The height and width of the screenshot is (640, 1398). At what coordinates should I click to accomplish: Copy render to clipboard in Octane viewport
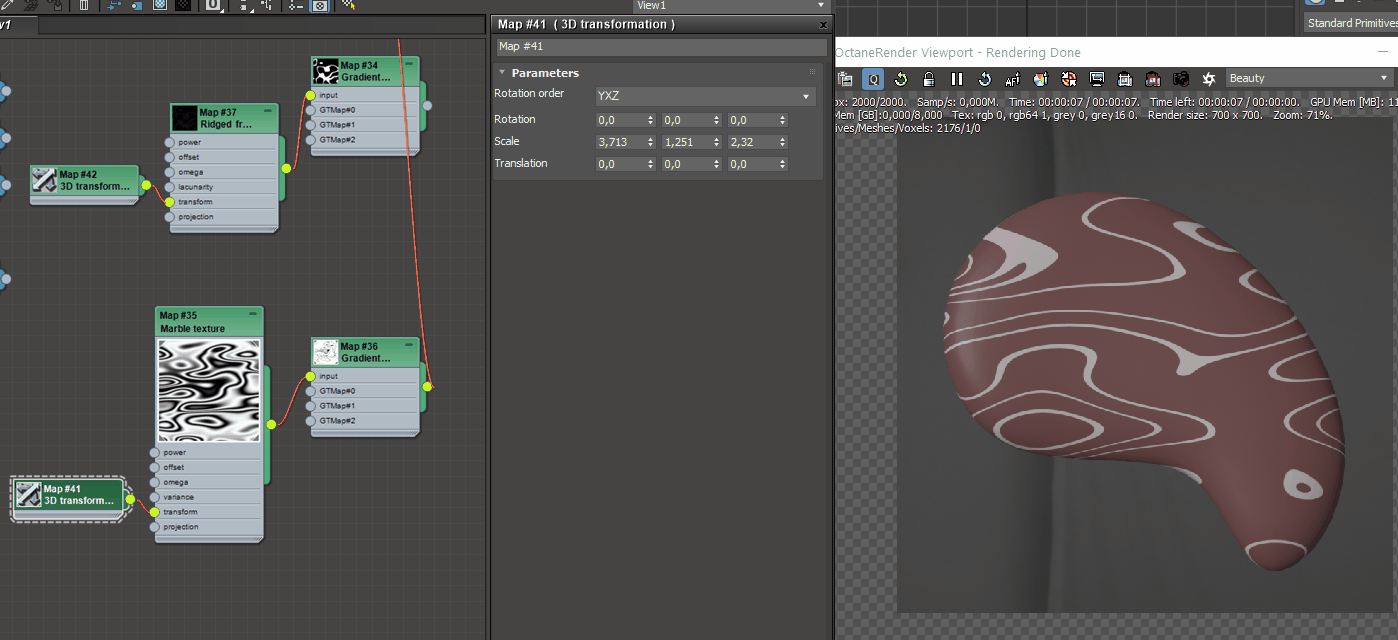pos(845,79)
